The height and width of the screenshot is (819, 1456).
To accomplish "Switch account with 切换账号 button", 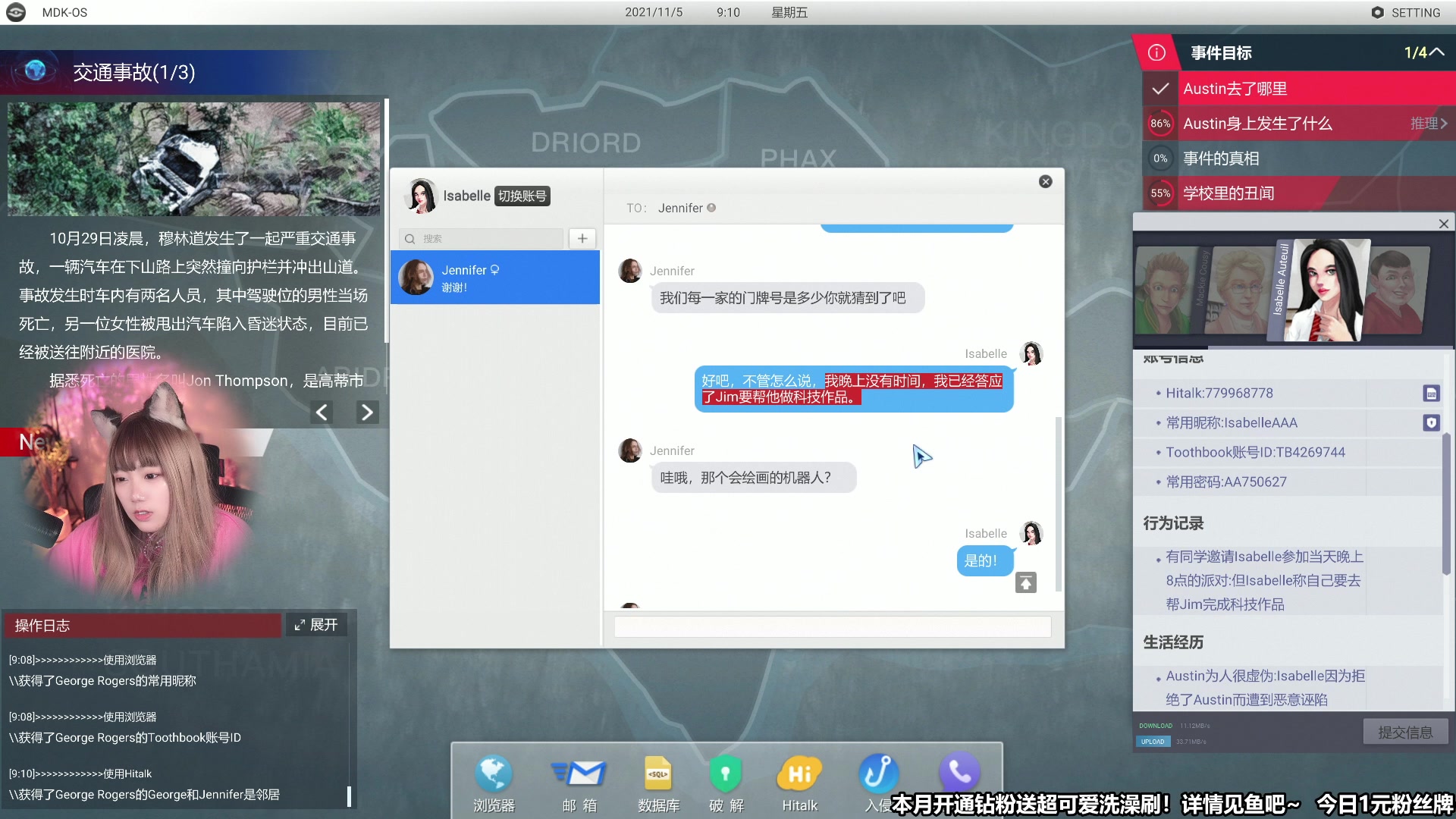I will (x=522, y=196).
